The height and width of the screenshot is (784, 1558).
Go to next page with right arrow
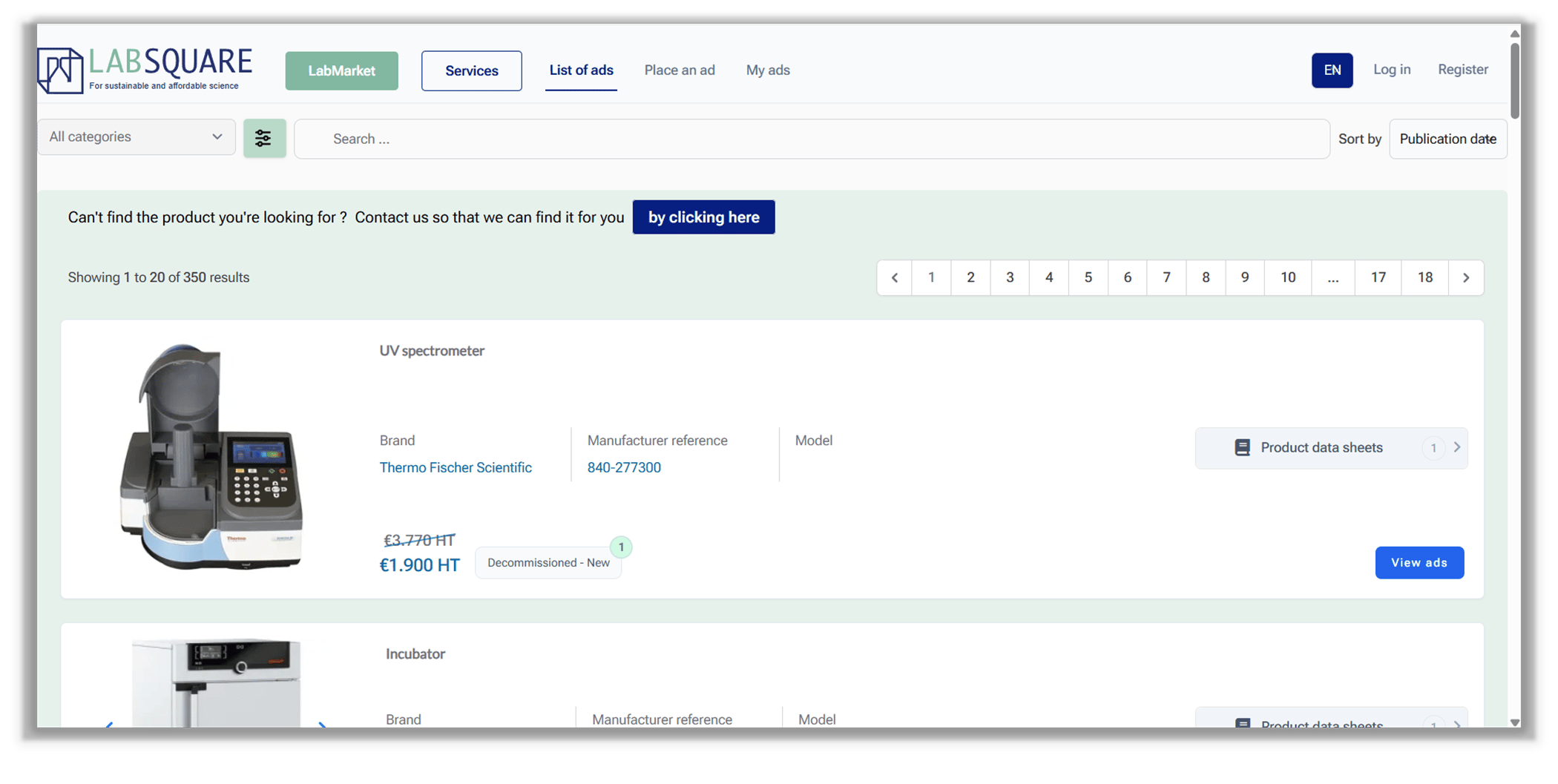click(x=1465, y=277)
